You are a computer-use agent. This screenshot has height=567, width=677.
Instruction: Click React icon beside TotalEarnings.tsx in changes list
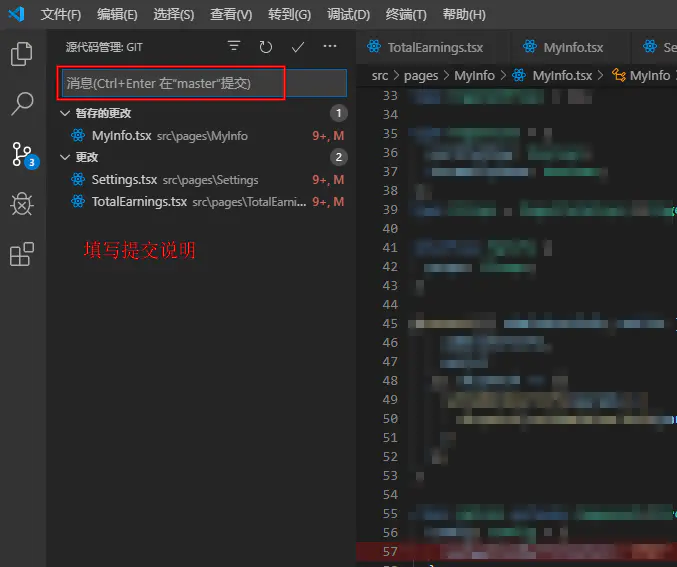coord(78,201)
